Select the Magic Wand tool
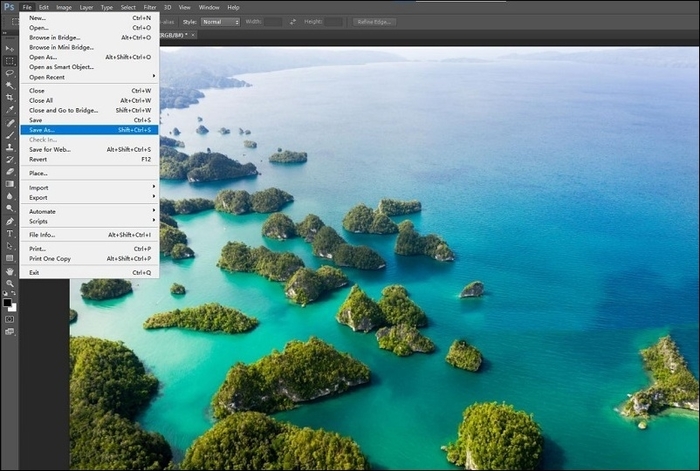This screenshot has width=700, height=471. coord(9,85)
